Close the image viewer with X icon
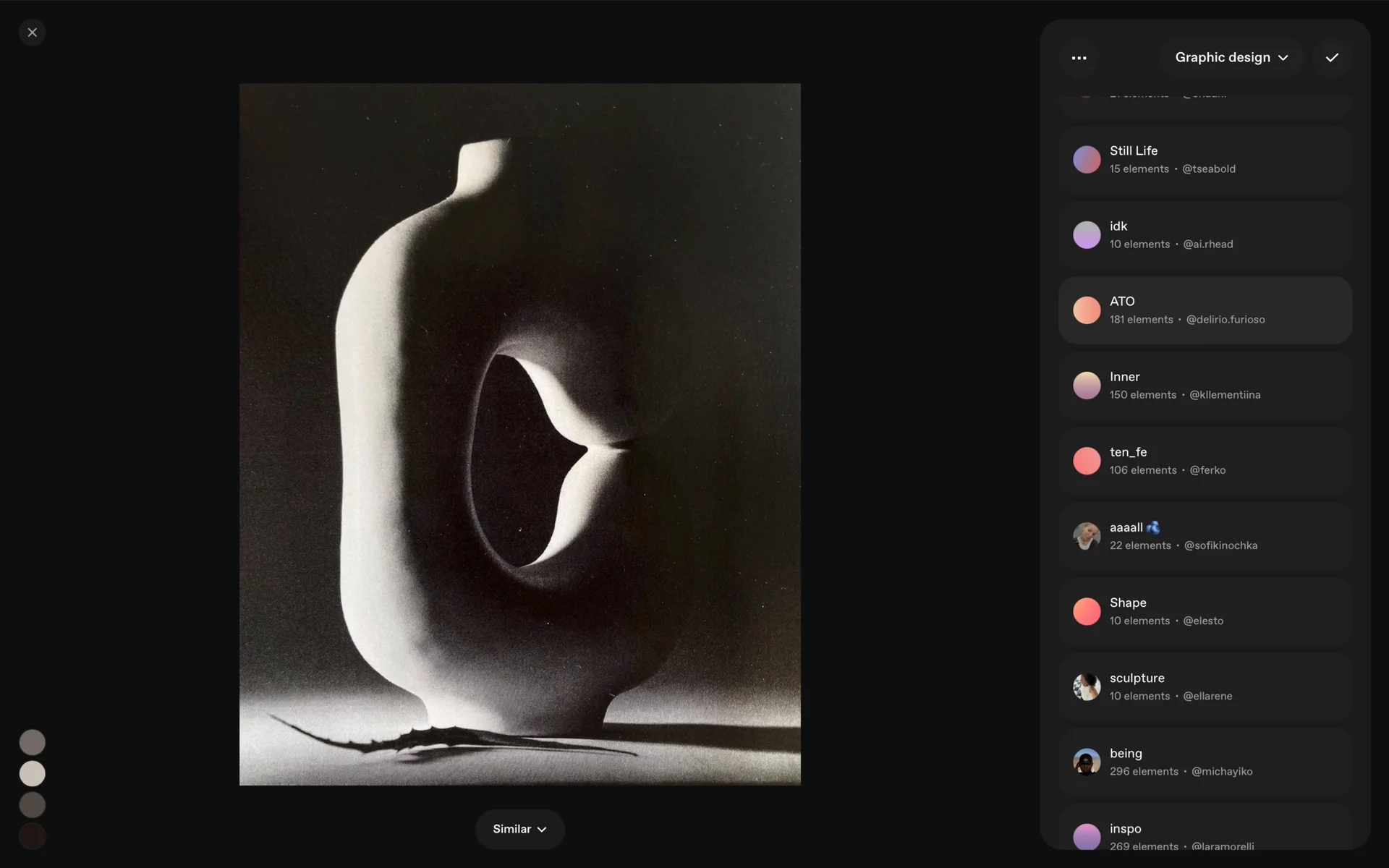 coord(32,33)
